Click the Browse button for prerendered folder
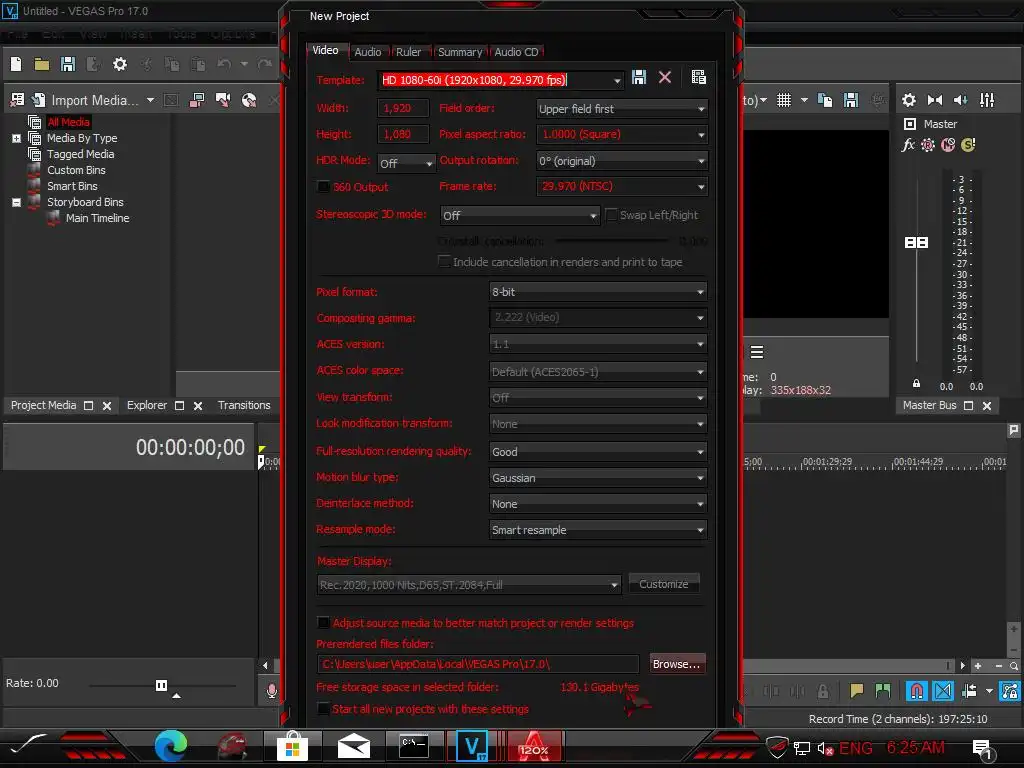This screenshot has height=768, width=1024. pyautogui.click(x=677, y=664)
